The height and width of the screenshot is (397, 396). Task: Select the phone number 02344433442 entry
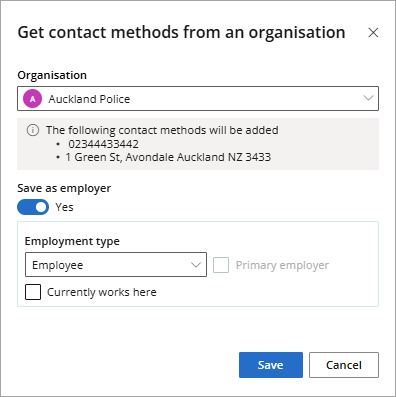pyautogui.click(x=103, y=144)
